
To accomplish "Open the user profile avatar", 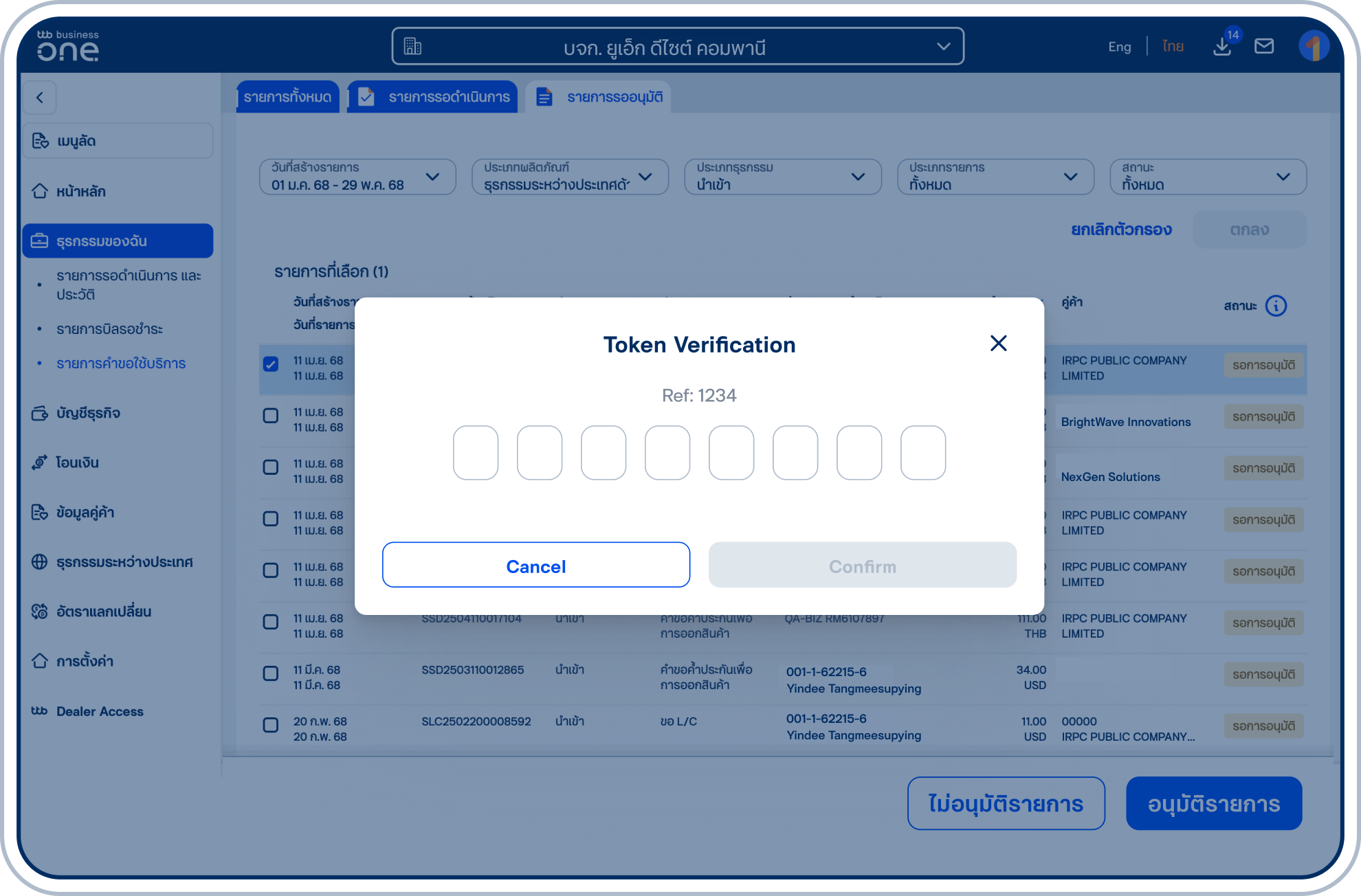I will click(1314, 46).
